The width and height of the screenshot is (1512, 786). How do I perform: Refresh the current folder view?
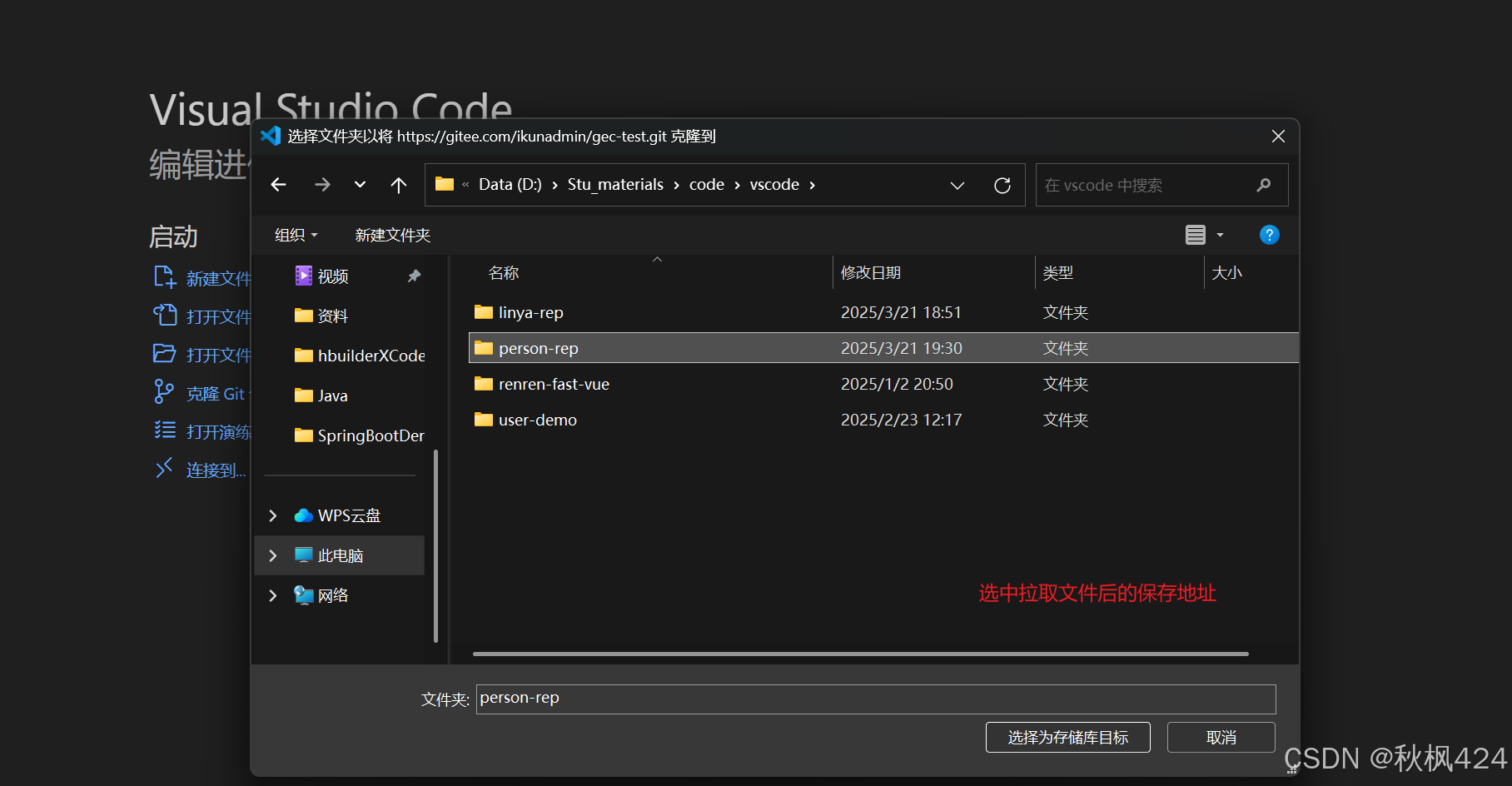pyautogui.click(x=1002, y=184)
